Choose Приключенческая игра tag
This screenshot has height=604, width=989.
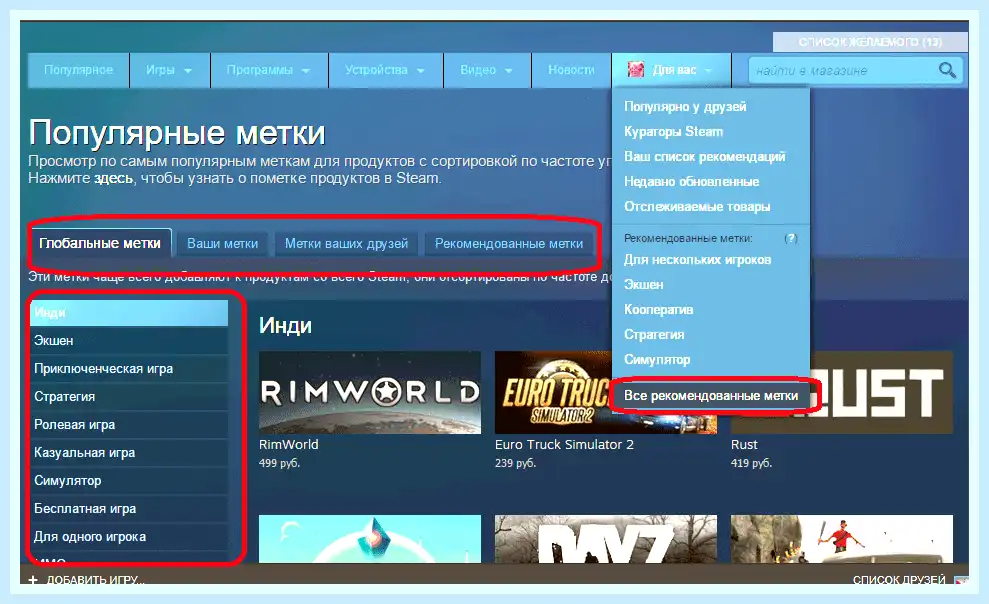(129, 369)
